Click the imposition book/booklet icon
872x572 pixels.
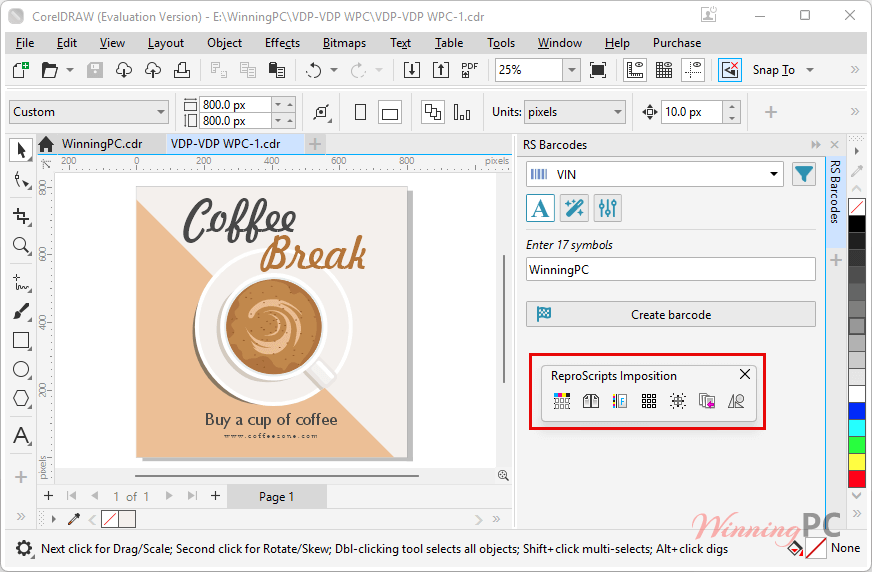click(591, 401)
